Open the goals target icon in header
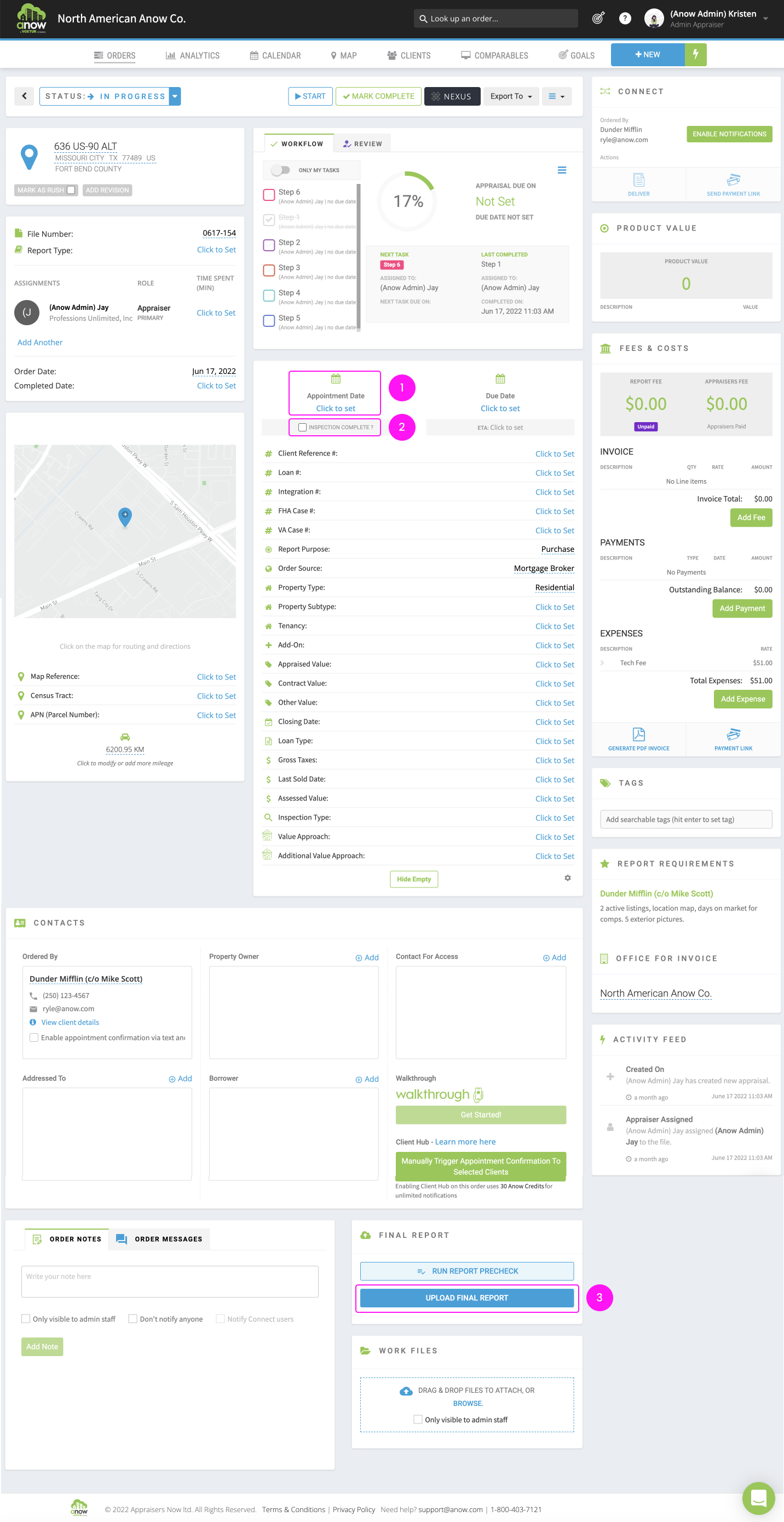Screen dimensions: 784x1522 598,18
